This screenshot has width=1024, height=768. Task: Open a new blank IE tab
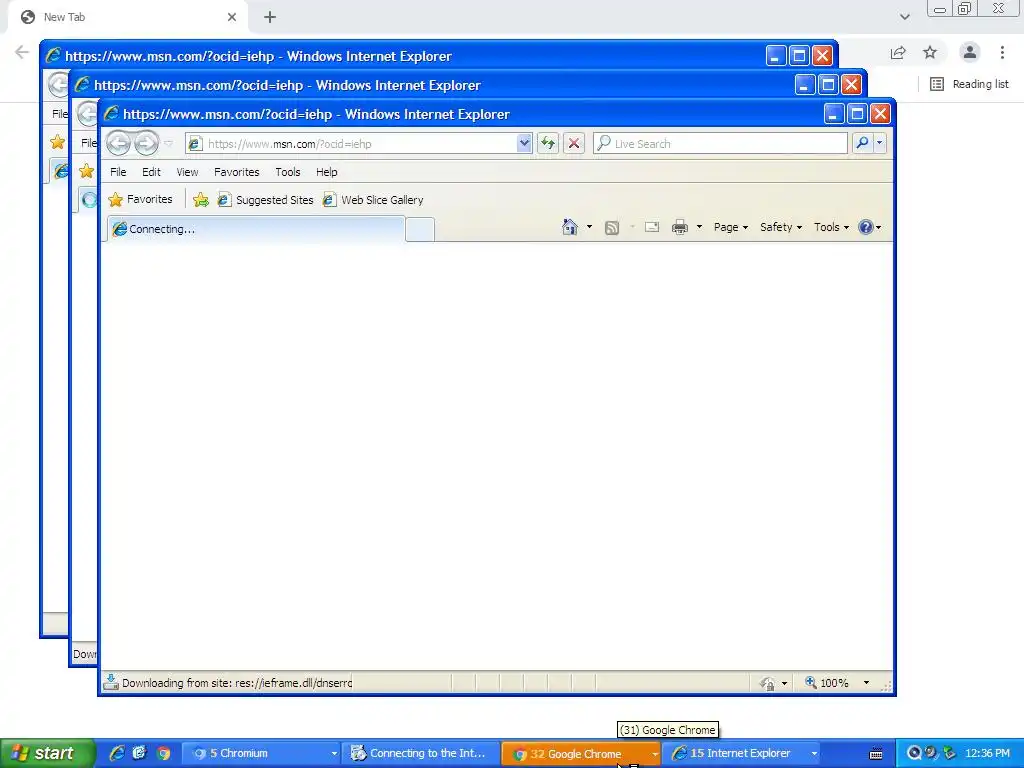420,229
